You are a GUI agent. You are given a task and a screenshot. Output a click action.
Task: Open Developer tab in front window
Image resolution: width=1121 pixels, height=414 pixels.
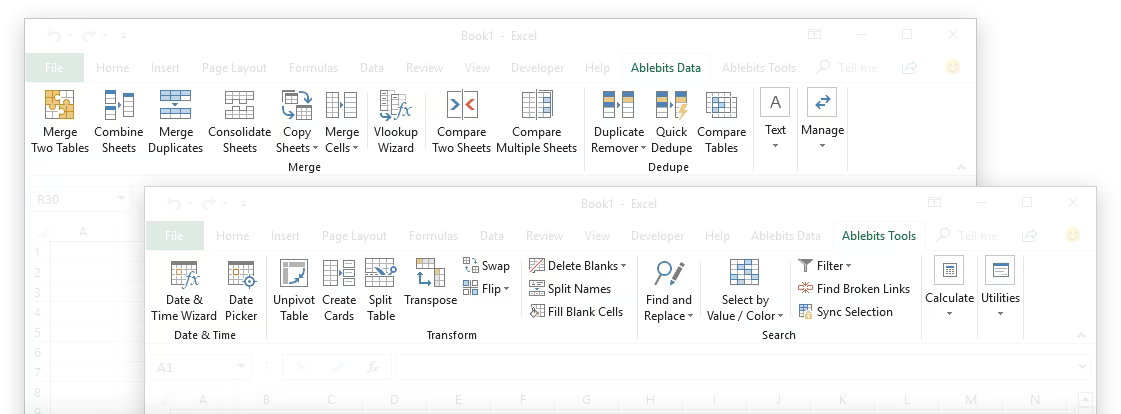click(657, 236)
